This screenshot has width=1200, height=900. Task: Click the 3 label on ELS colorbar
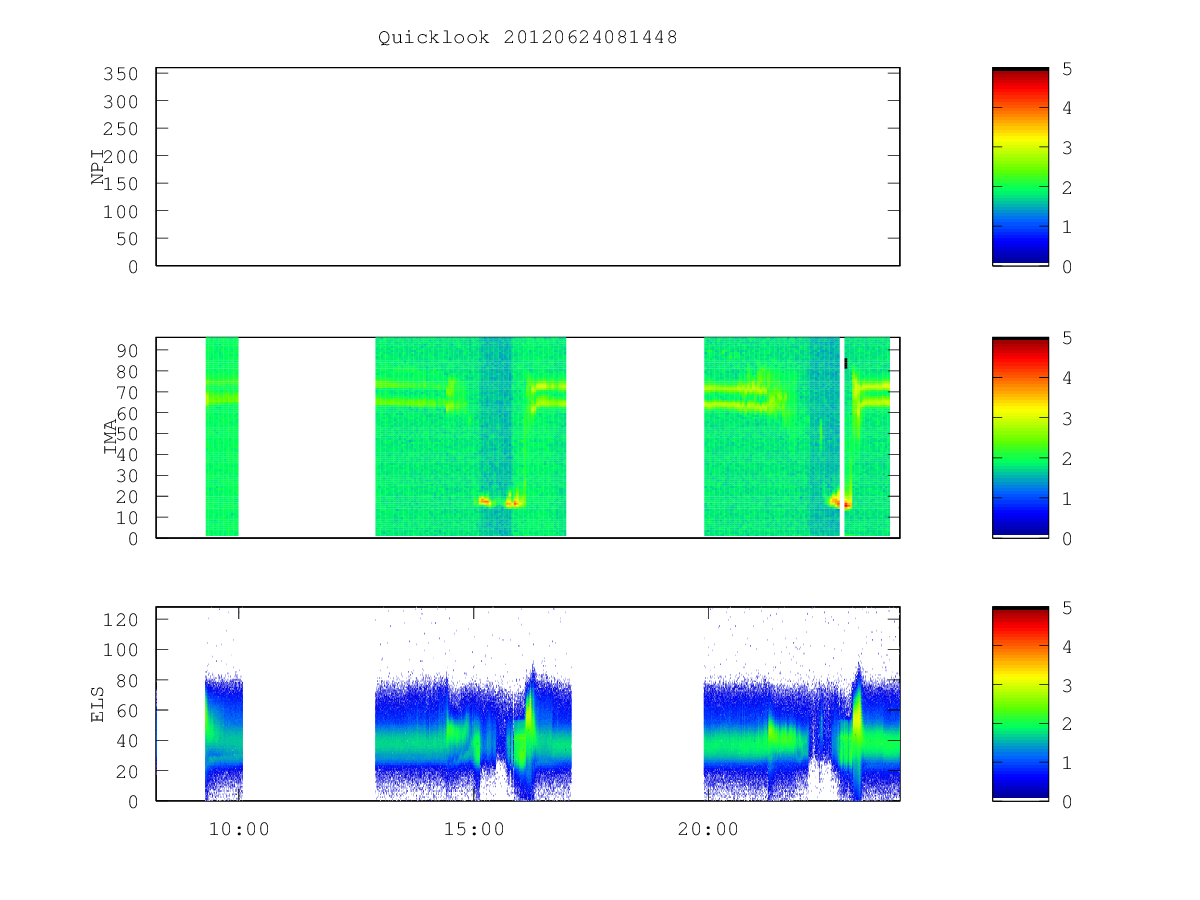(1067, 685)
